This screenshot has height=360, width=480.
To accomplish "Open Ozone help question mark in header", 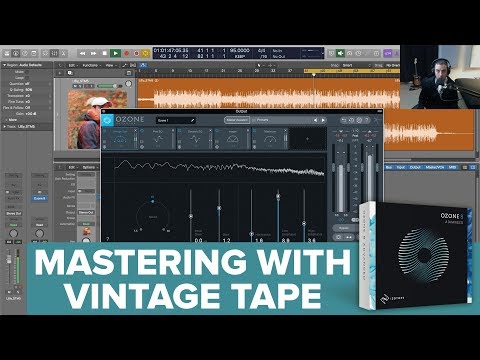I will tap(367, 120).
